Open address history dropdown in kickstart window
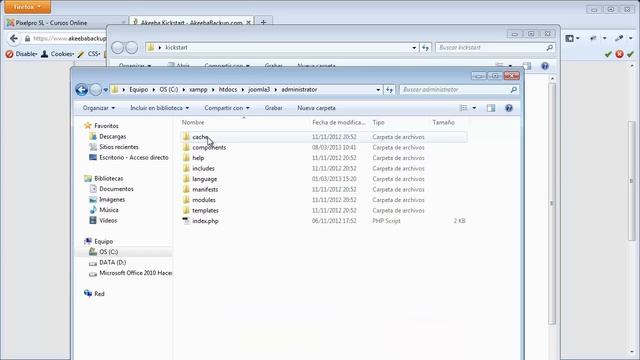Viewport: 640px width, 360px height. click(x=414, y=48)
